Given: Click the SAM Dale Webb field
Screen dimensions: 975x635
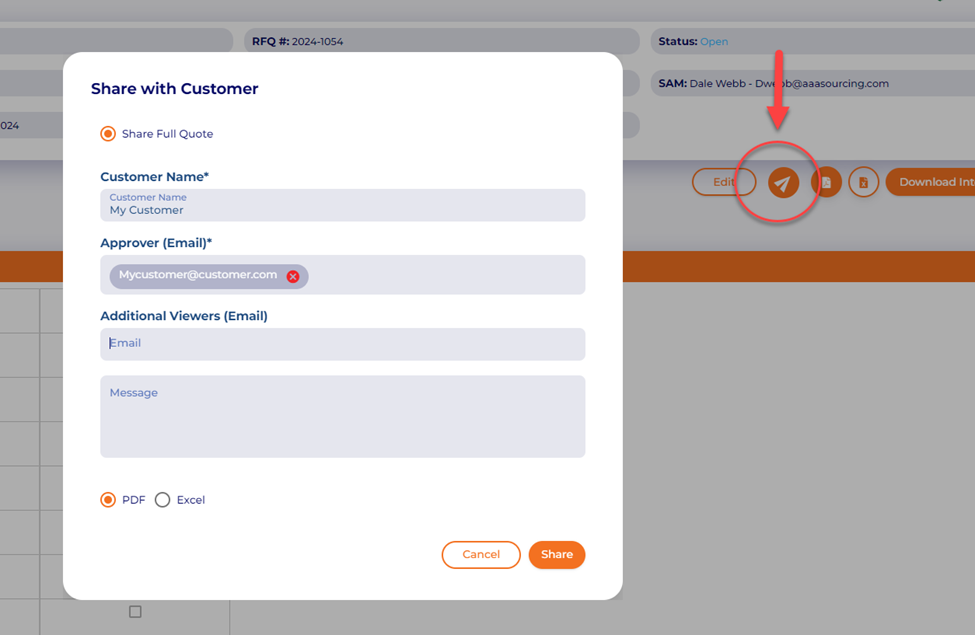Looking at the screenshot, I should tap(810, 84).
